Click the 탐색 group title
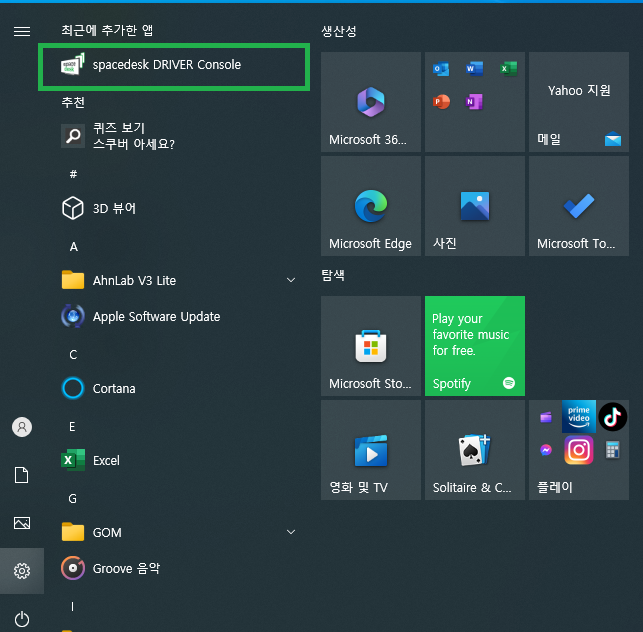 coord(333,275)
